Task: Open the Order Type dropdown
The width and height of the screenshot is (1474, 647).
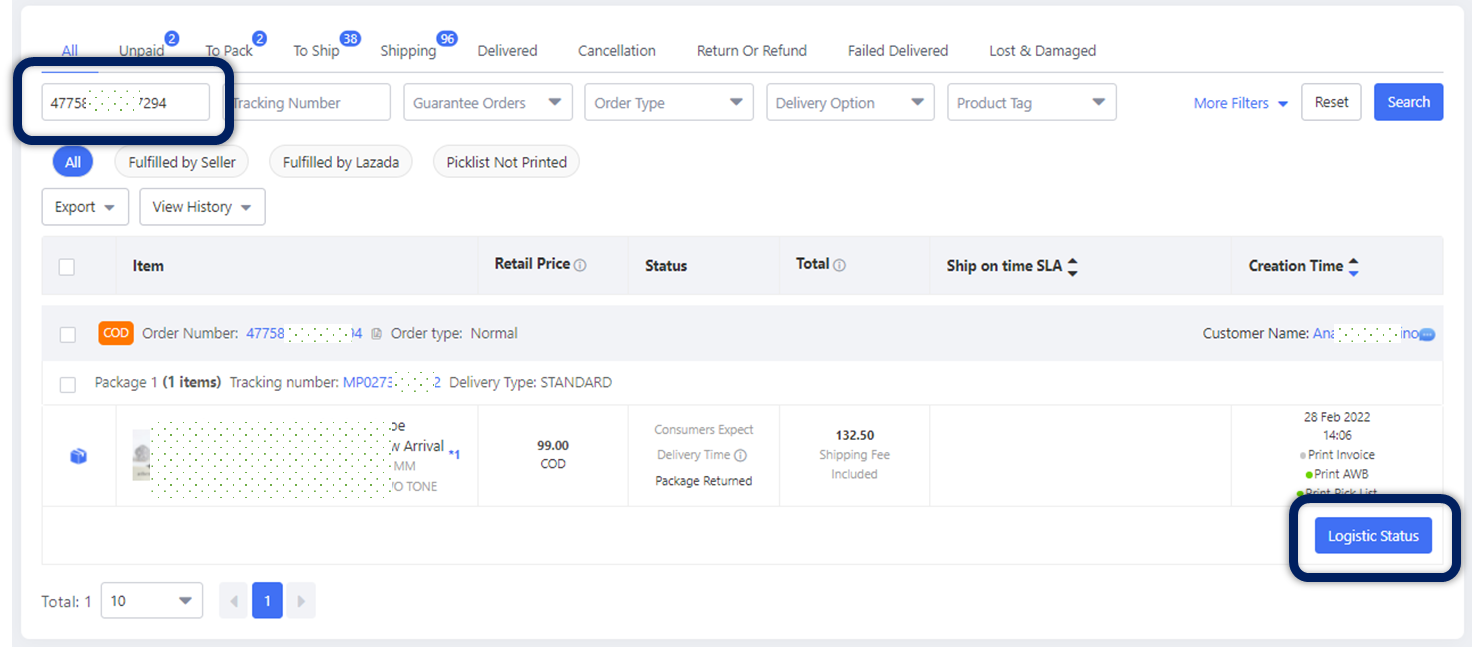Action: click(668, 101)
